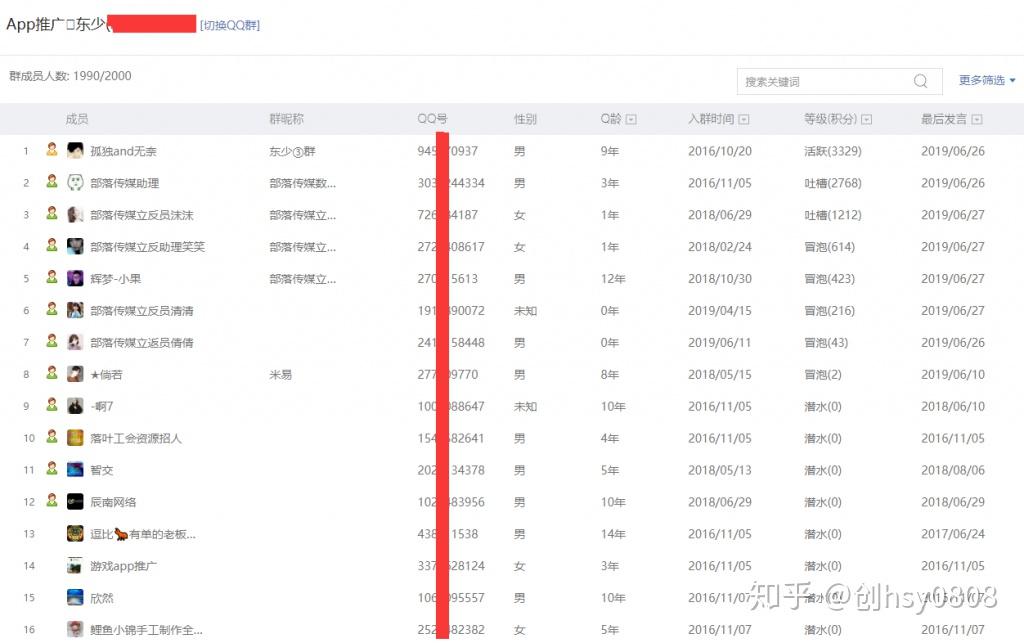
Task: Open avatar of 辉梦-小果
Action: (x=75, y=278)
